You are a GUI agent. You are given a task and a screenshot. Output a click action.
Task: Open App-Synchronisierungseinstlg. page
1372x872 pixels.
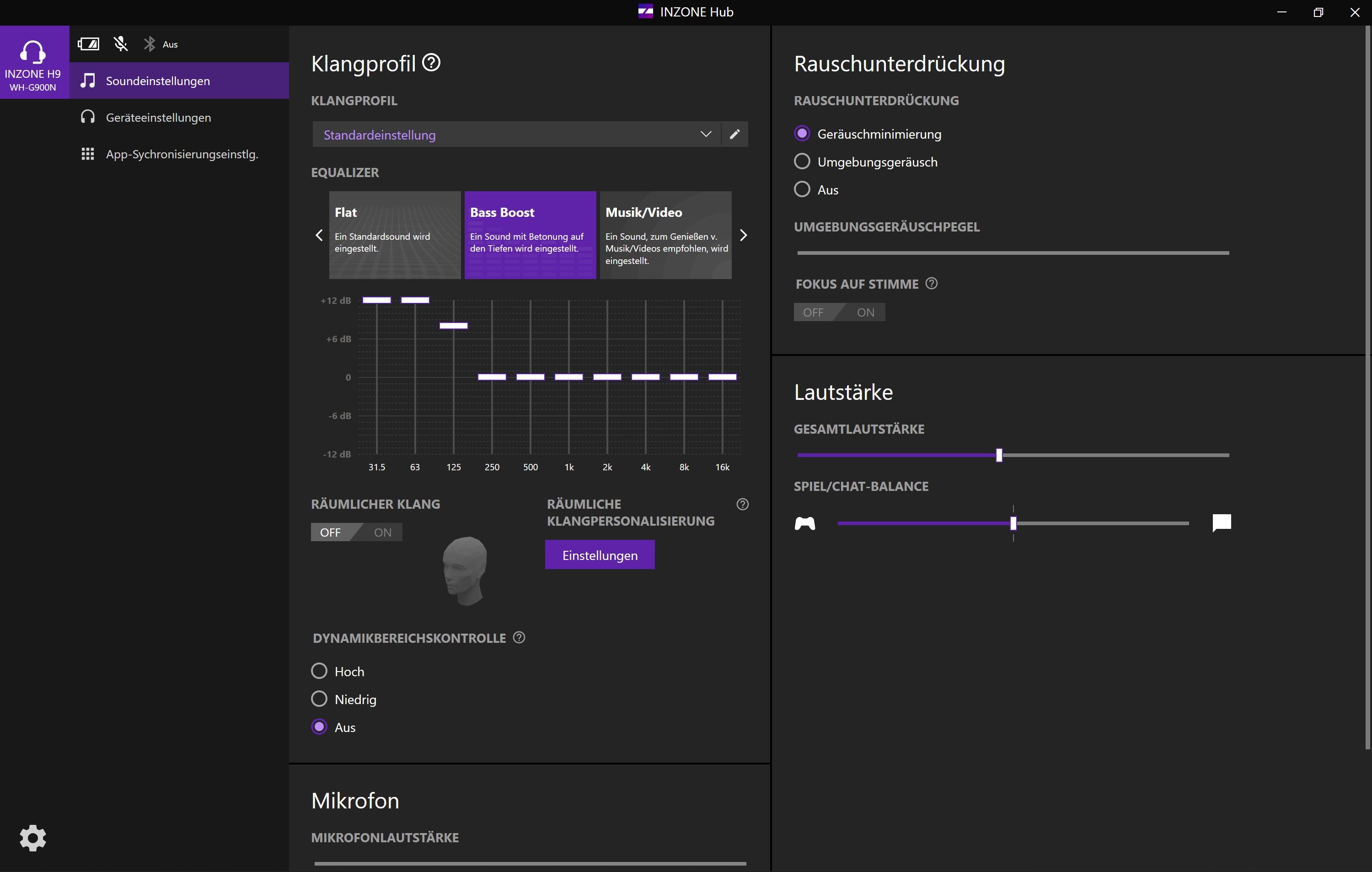tap(181, 154)
